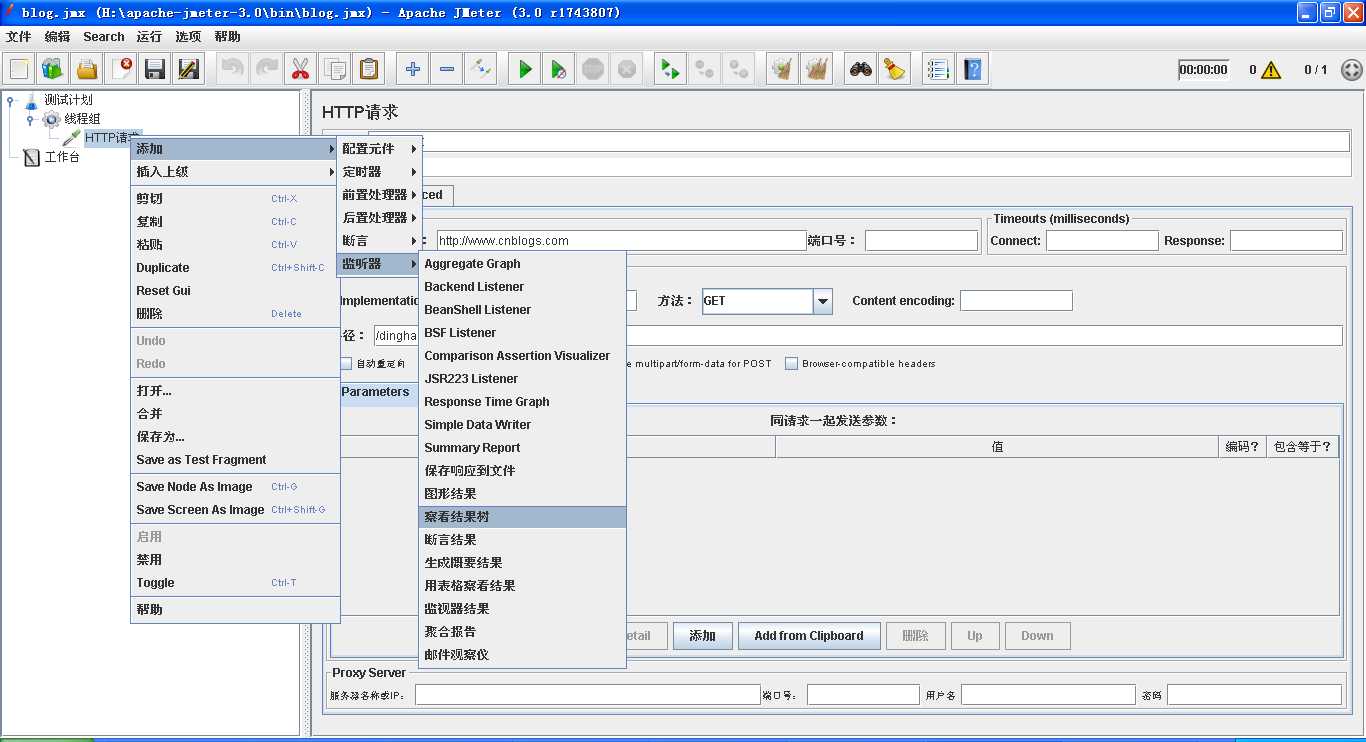Click the Remote Start All icon

(x=671, y=69)
